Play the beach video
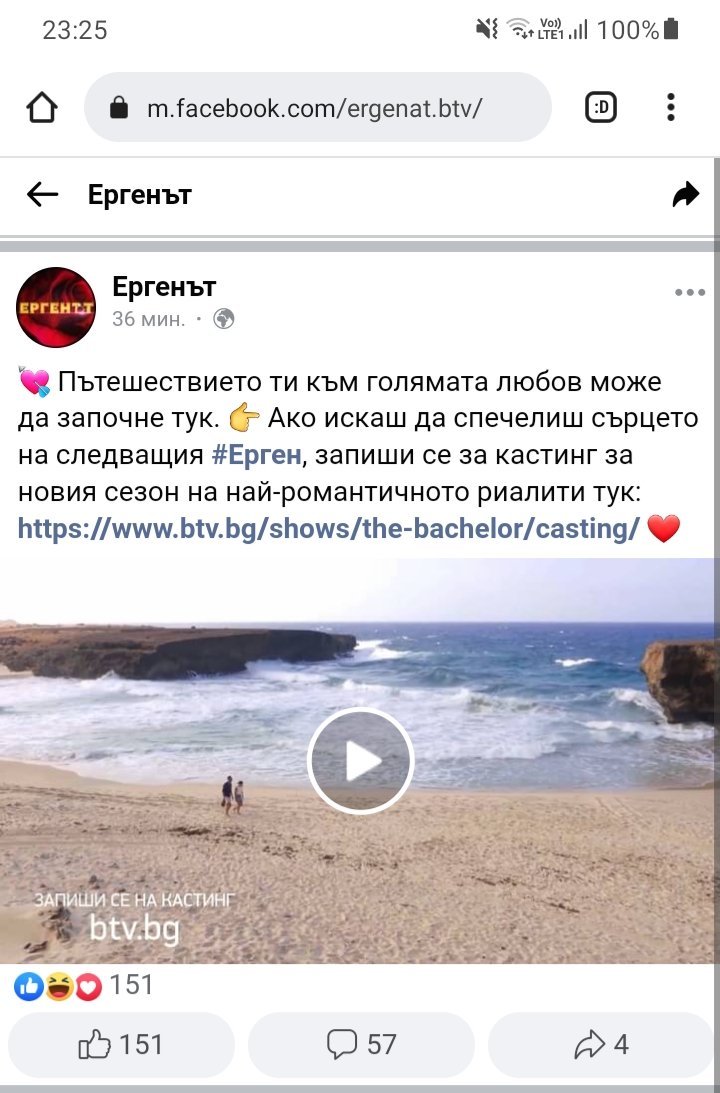This screenshot has height=1093, width=720. 360,760
